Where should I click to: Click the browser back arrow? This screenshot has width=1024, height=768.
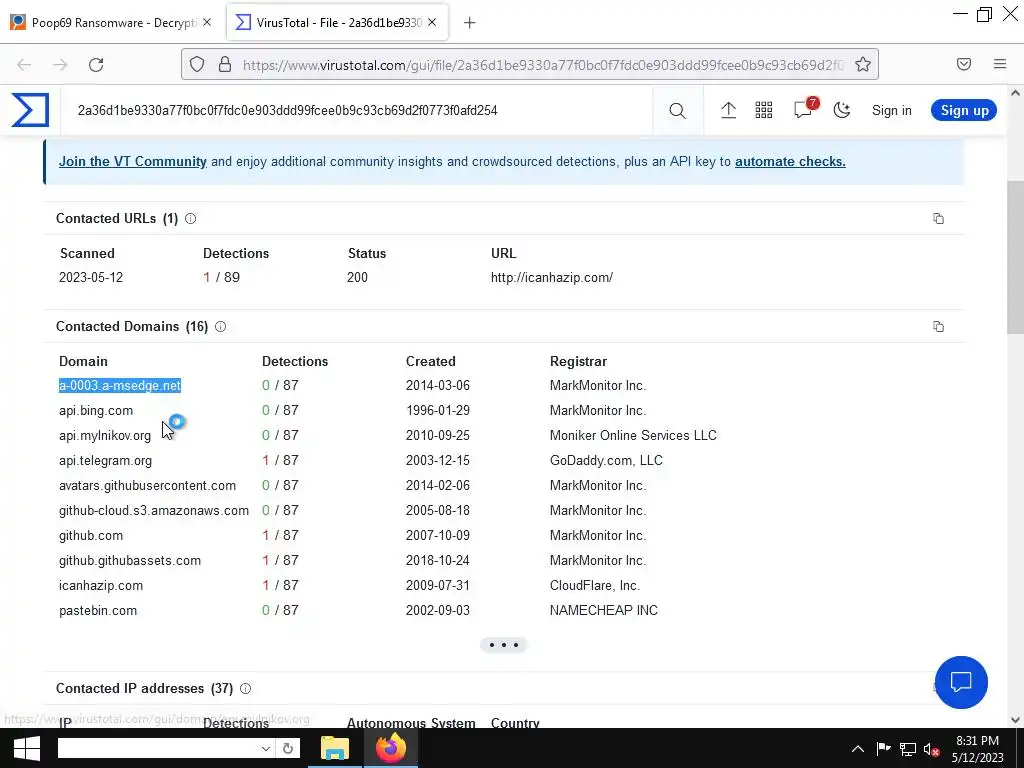pos(24,65)
